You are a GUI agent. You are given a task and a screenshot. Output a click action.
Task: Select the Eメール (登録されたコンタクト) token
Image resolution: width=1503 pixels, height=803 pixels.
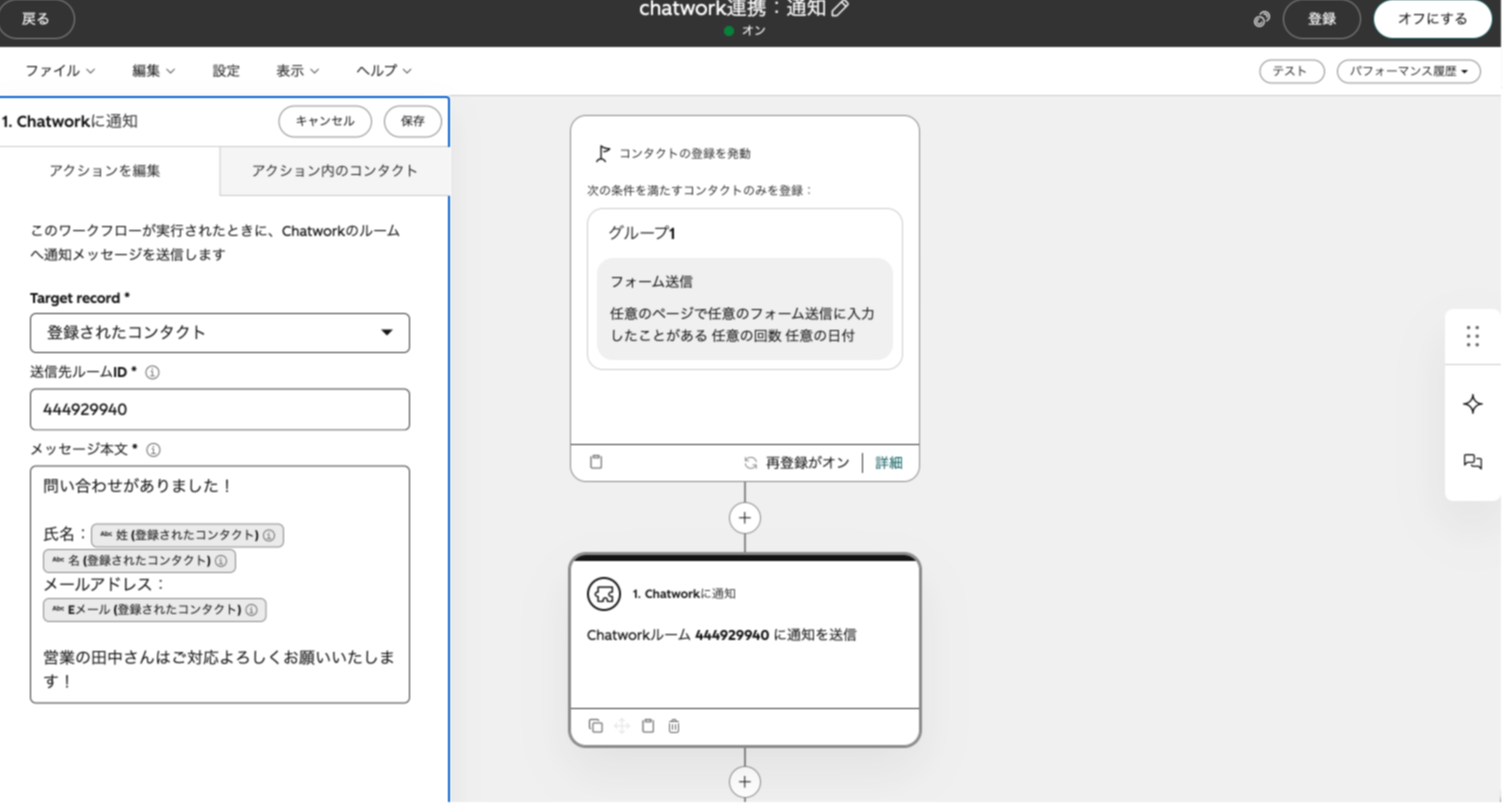tap(155, 610)
